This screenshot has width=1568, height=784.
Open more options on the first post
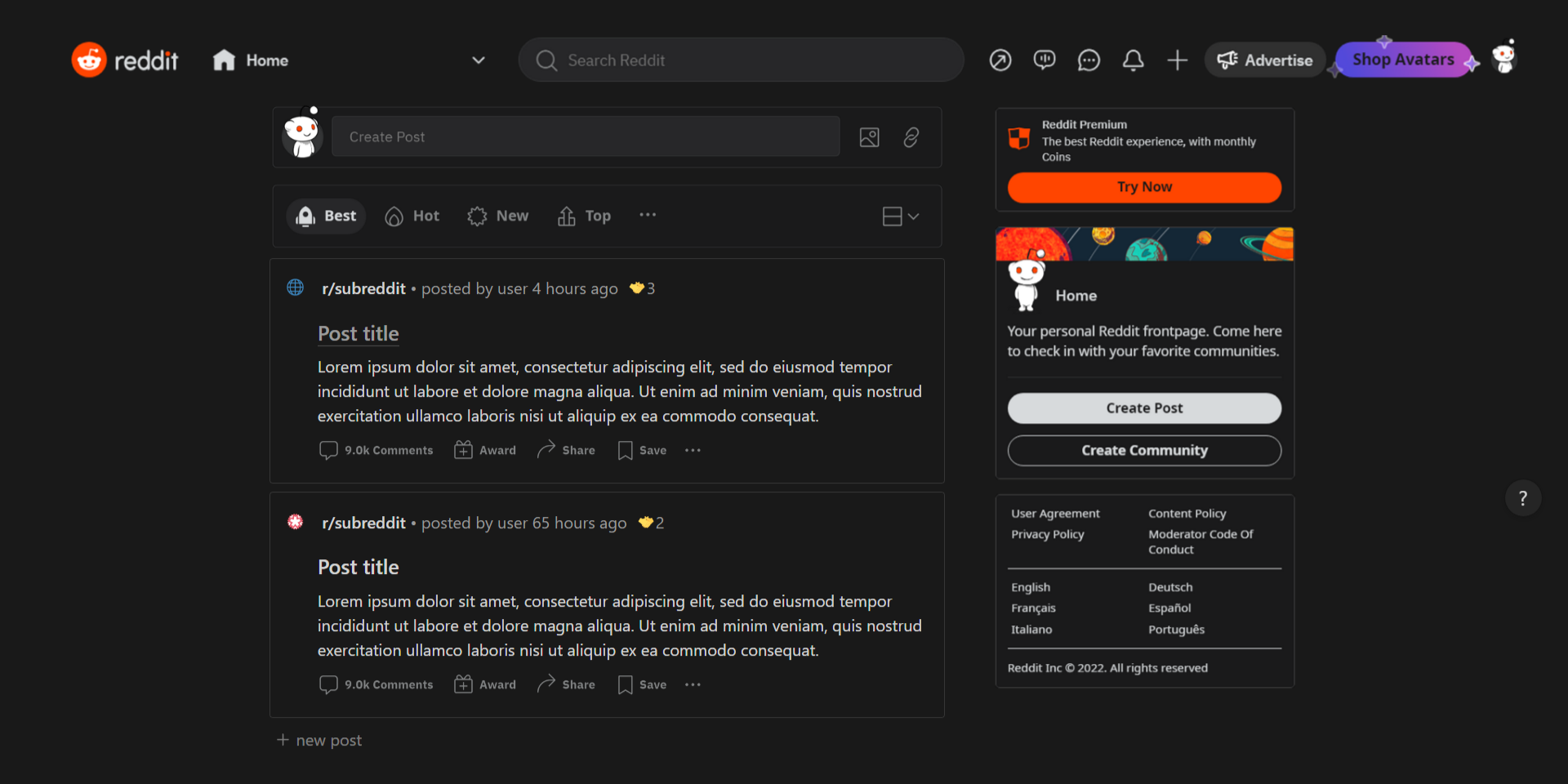[x=693, y=451]
